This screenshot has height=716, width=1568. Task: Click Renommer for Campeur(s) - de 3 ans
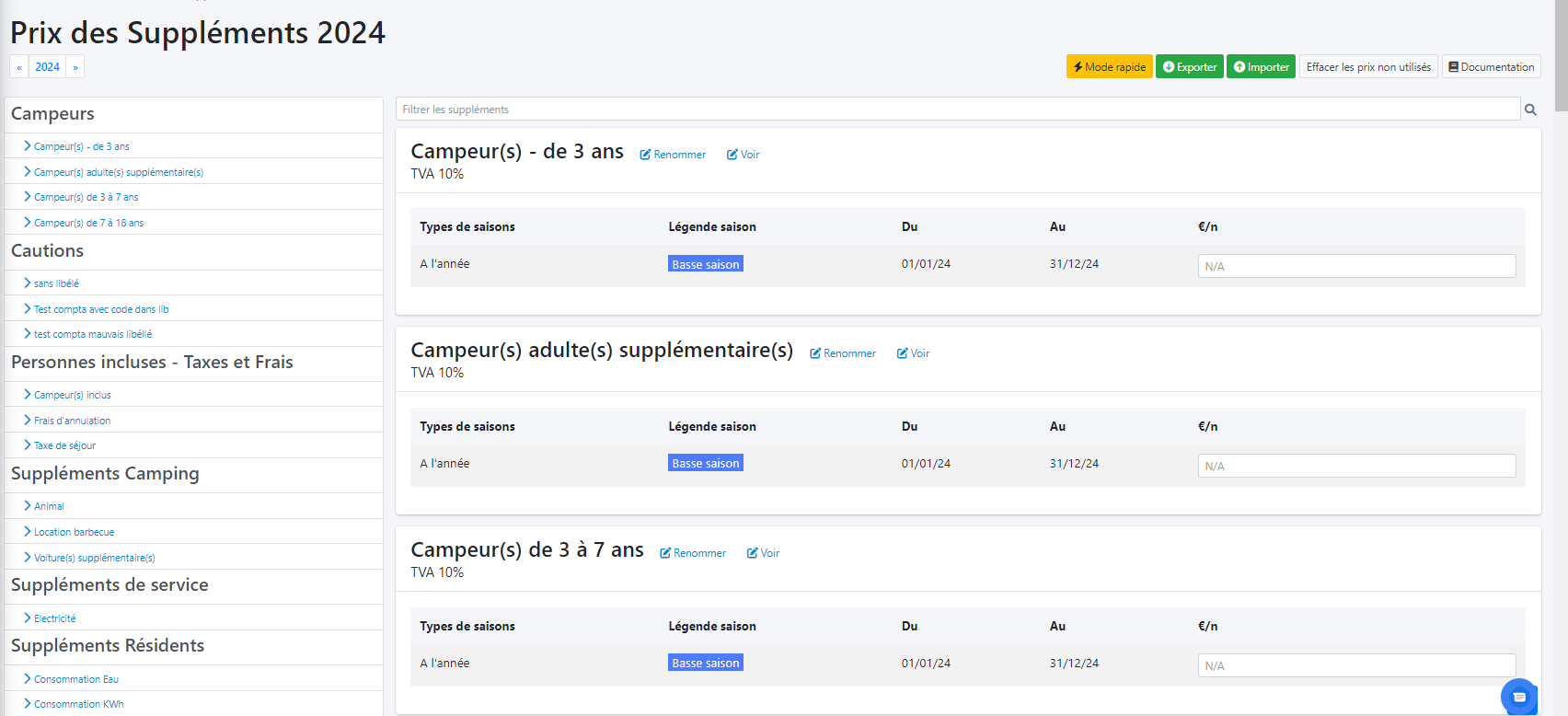[x=673, y=155]
